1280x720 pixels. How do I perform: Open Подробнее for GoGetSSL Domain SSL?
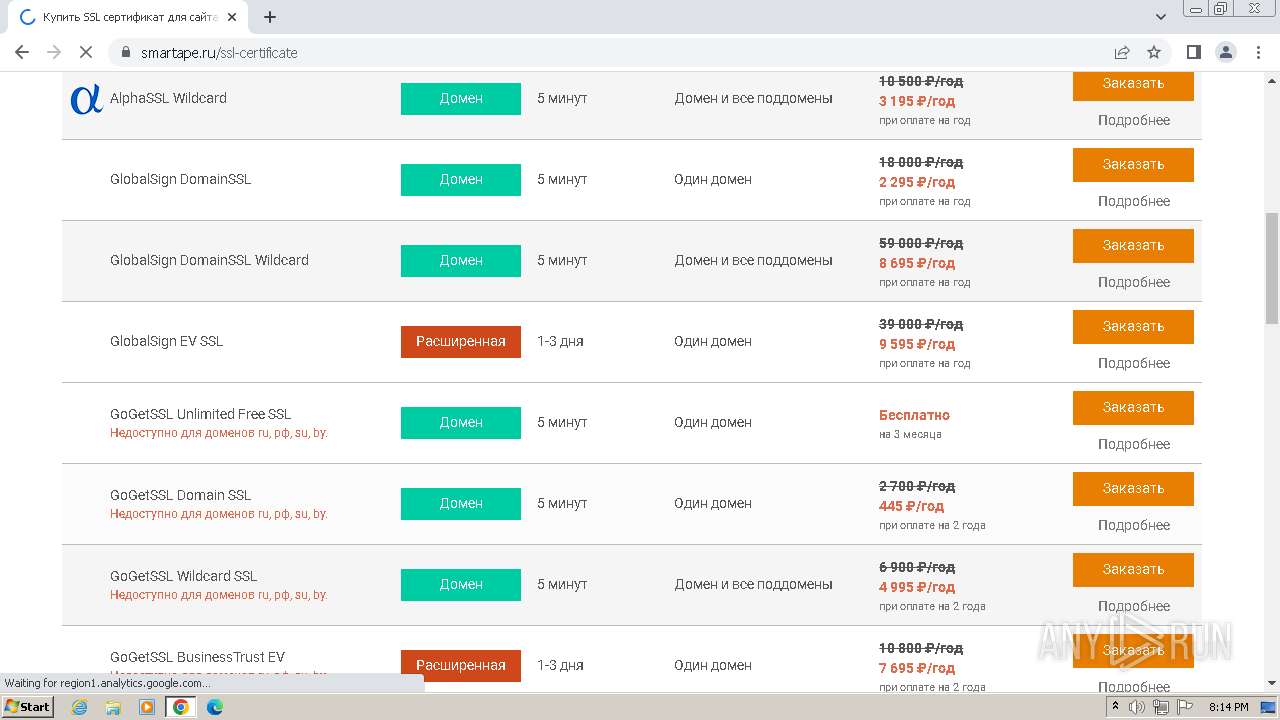pos(1133,525)
